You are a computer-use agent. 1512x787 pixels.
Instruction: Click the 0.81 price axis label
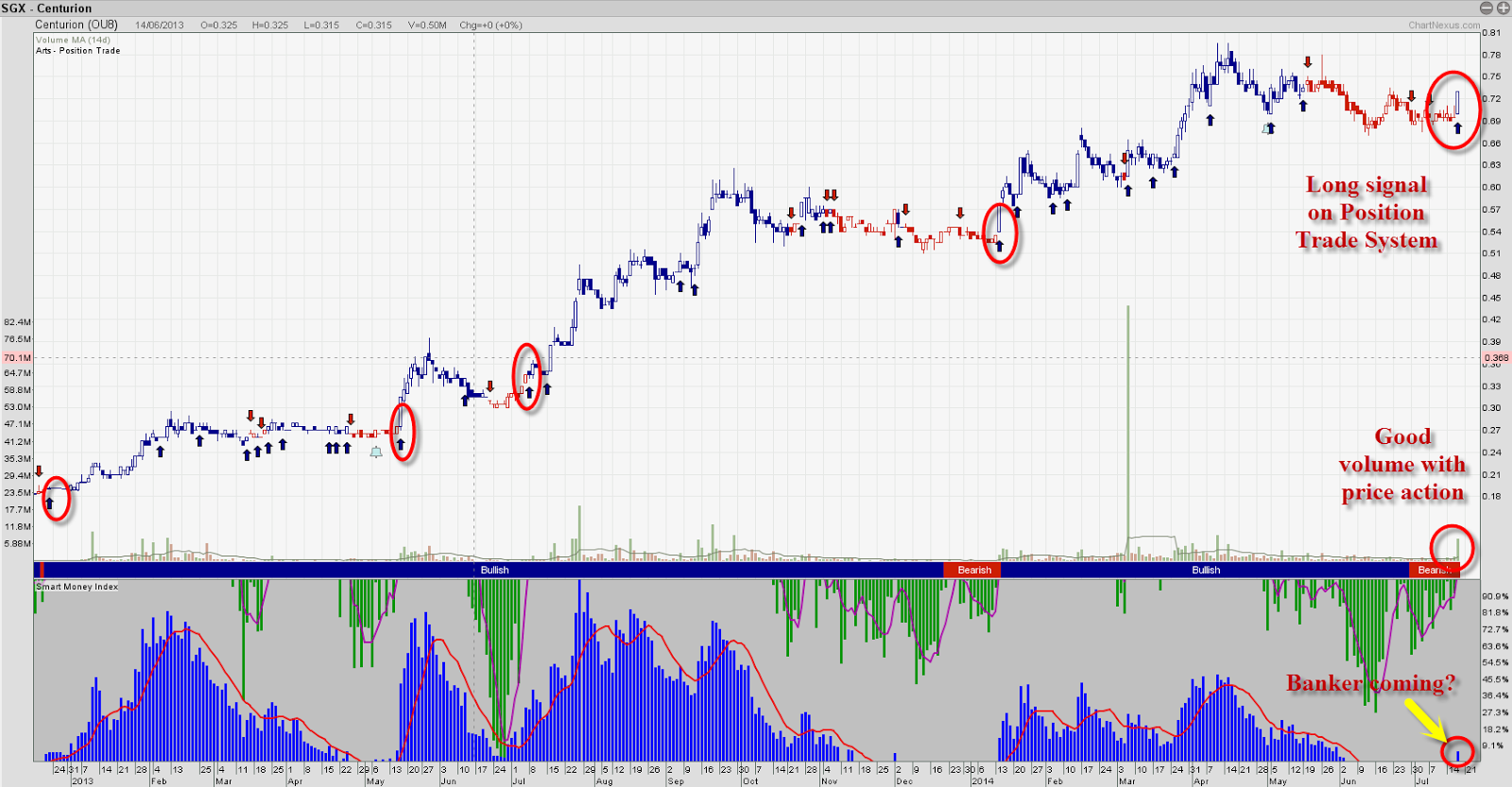tap(1491, 33)
